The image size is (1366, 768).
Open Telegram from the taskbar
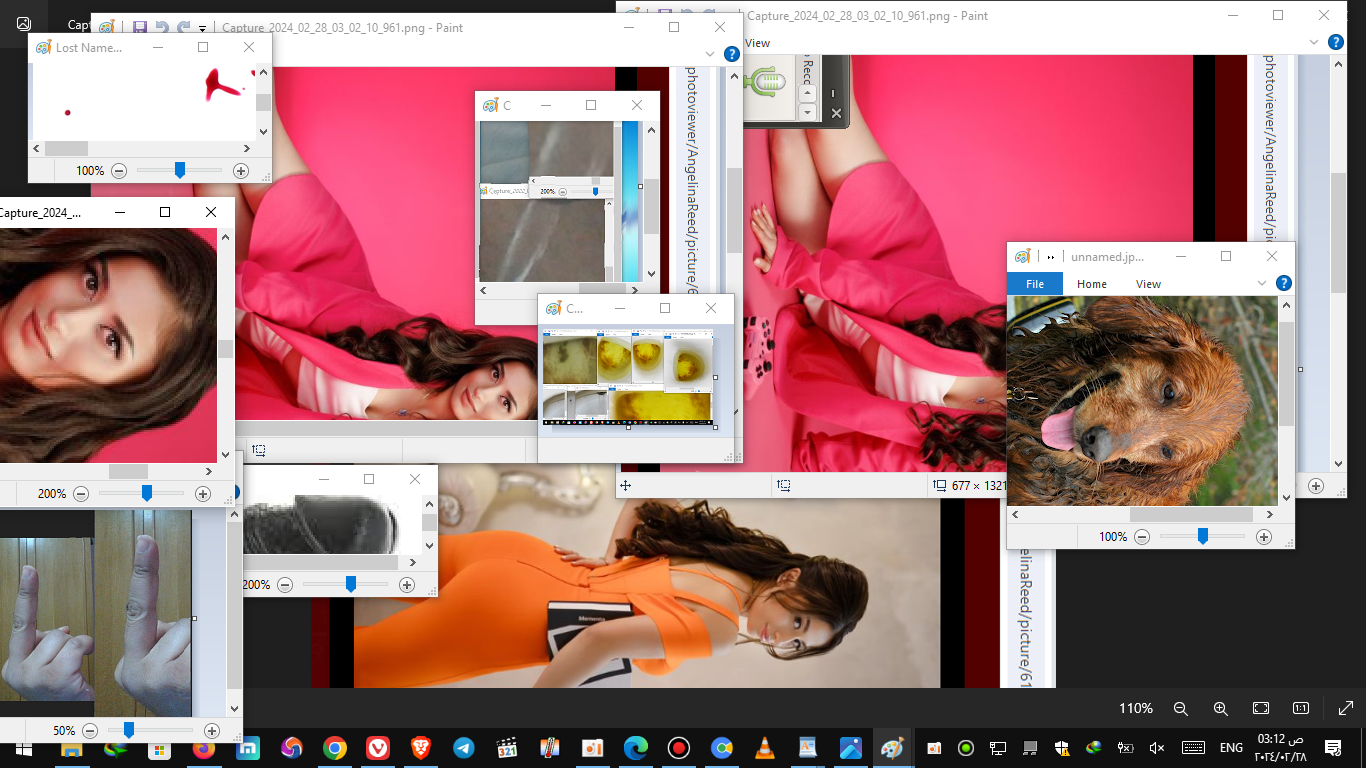pos(463,748)
